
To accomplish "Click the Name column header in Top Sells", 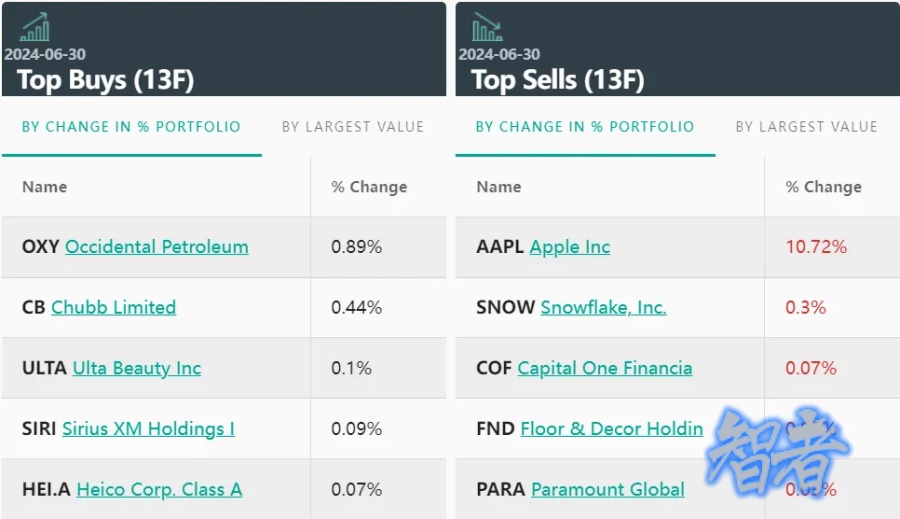I will [x=499, y=187].
